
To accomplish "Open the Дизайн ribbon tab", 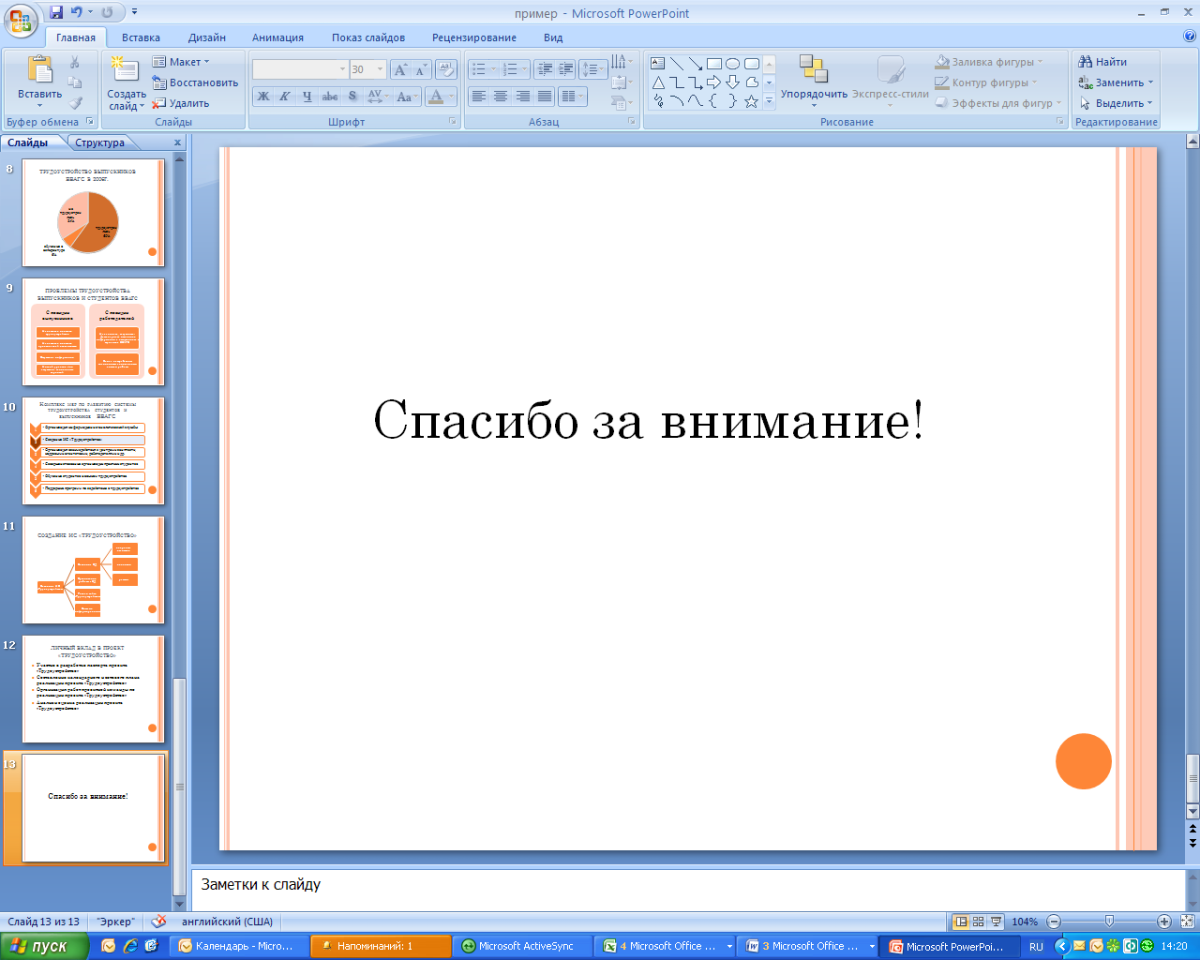I will pyautogui.click(x=206, y=38).
